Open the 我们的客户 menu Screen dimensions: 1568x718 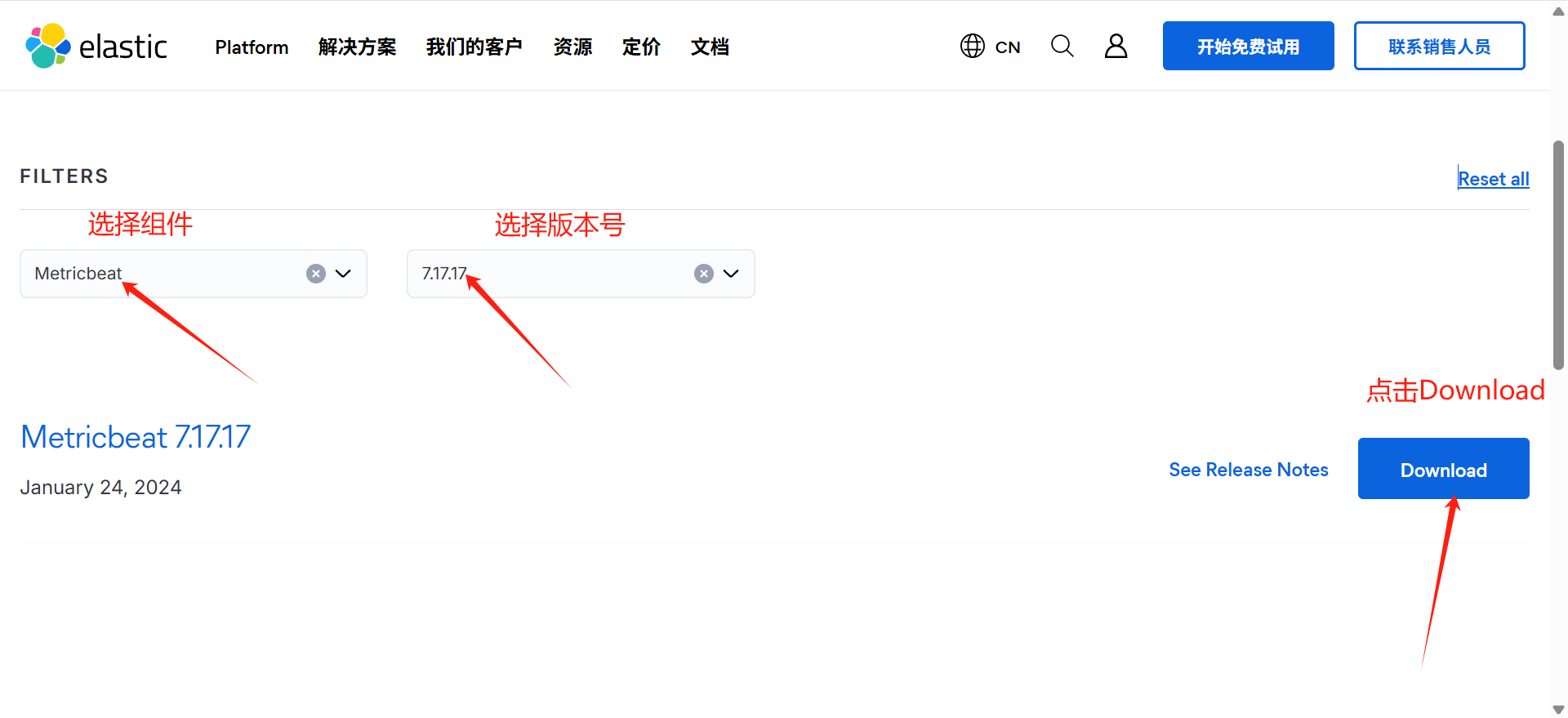(x=474, y=47)
